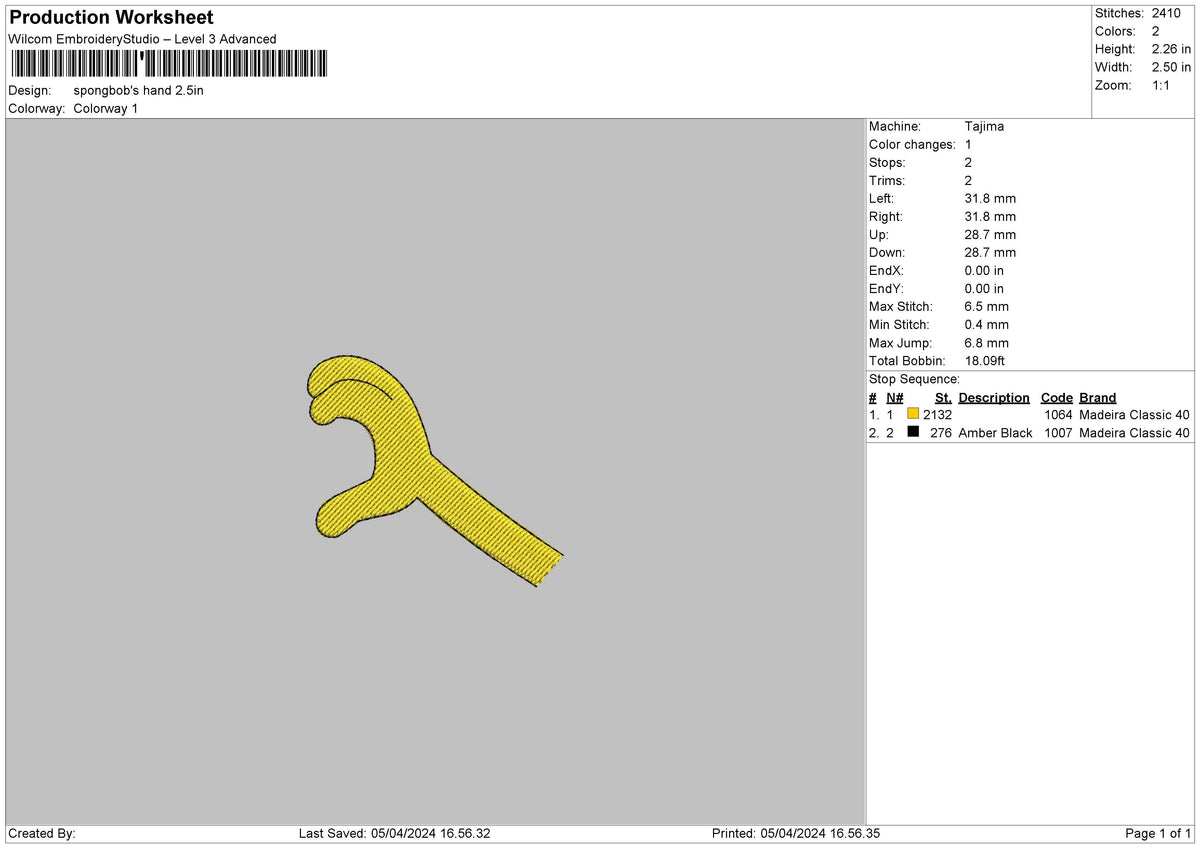Image resolution: width=1200 pixels, height=848 pixels.
Task: Click the Machine value Tajima
Action: click(x=984, y=127)
